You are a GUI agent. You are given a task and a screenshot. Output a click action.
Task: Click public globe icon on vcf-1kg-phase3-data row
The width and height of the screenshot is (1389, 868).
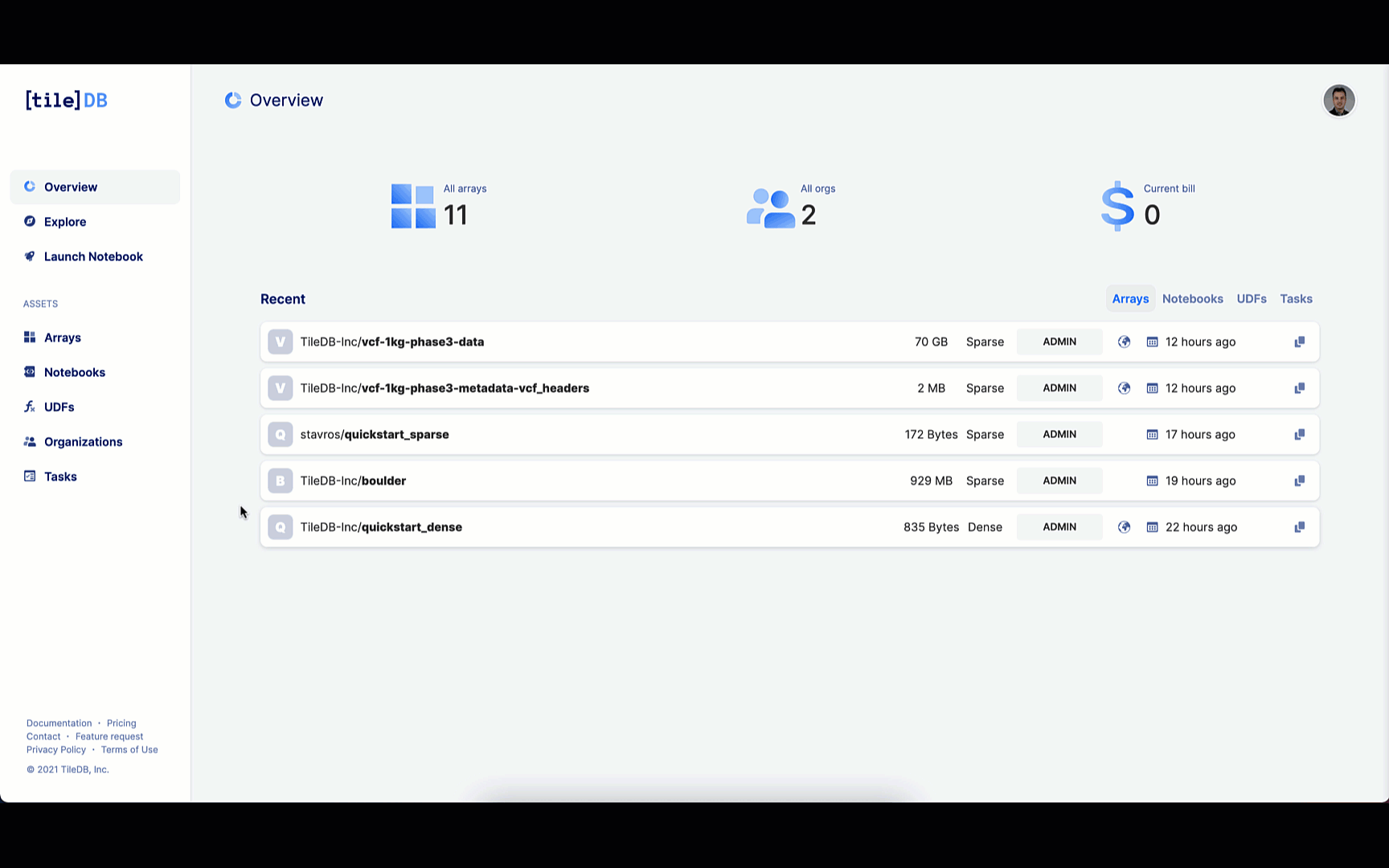coord(1125,342)
